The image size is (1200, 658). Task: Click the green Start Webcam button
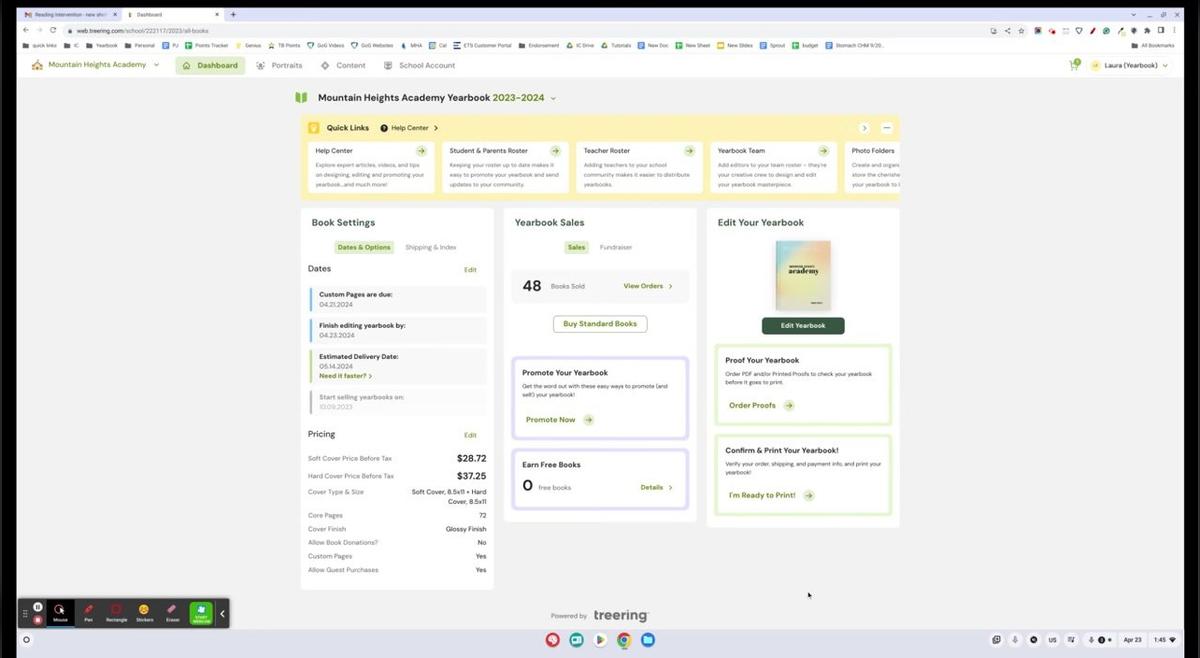[201, 612]
